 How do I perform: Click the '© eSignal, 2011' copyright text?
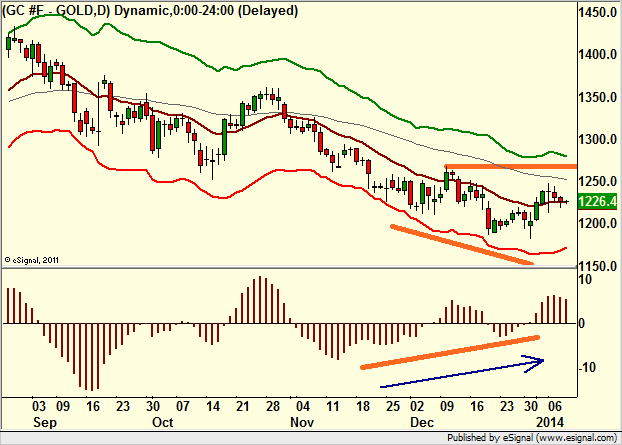pyautogui.click(x=31, y=261)
